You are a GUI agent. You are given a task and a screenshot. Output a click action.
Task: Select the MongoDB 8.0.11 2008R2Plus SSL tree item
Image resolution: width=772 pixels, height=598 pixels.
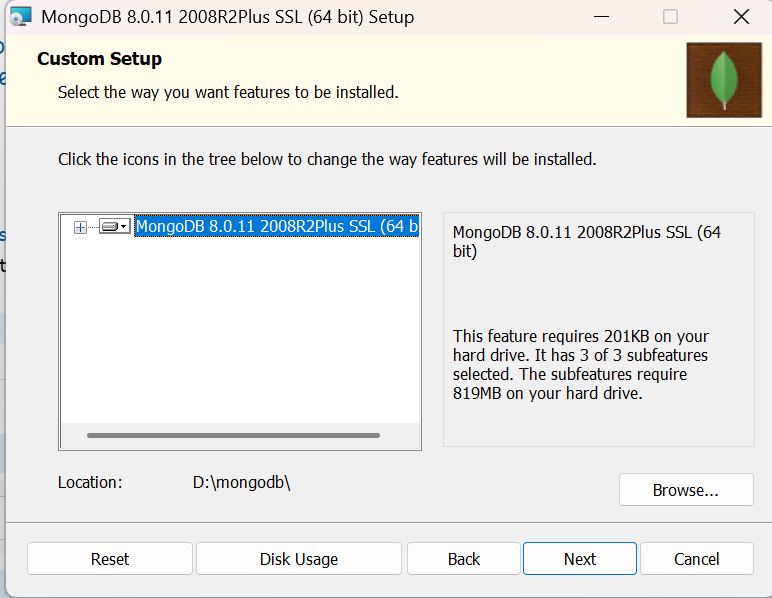[276, 227]
